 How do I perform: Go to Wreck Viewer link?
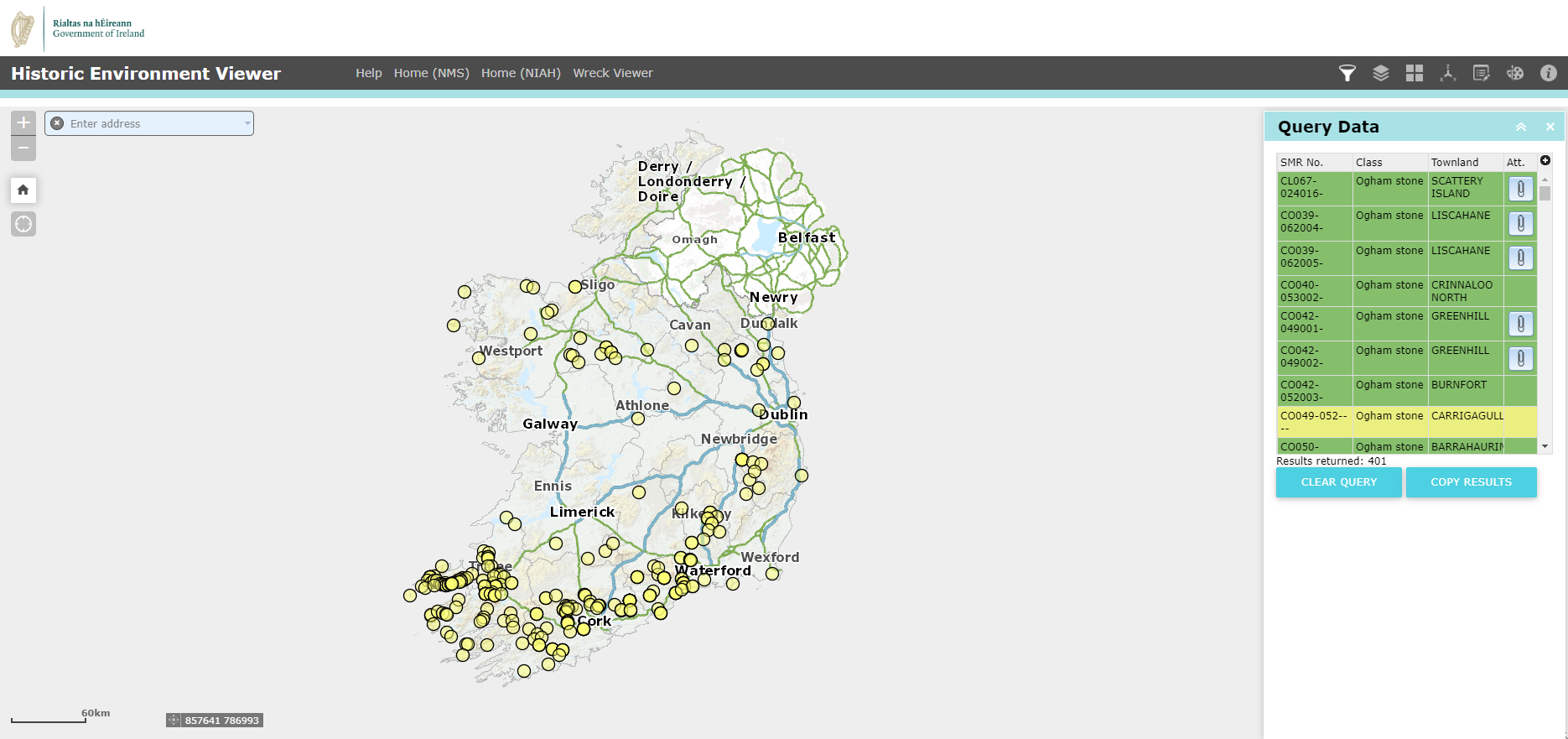click(x=612, y=73)
